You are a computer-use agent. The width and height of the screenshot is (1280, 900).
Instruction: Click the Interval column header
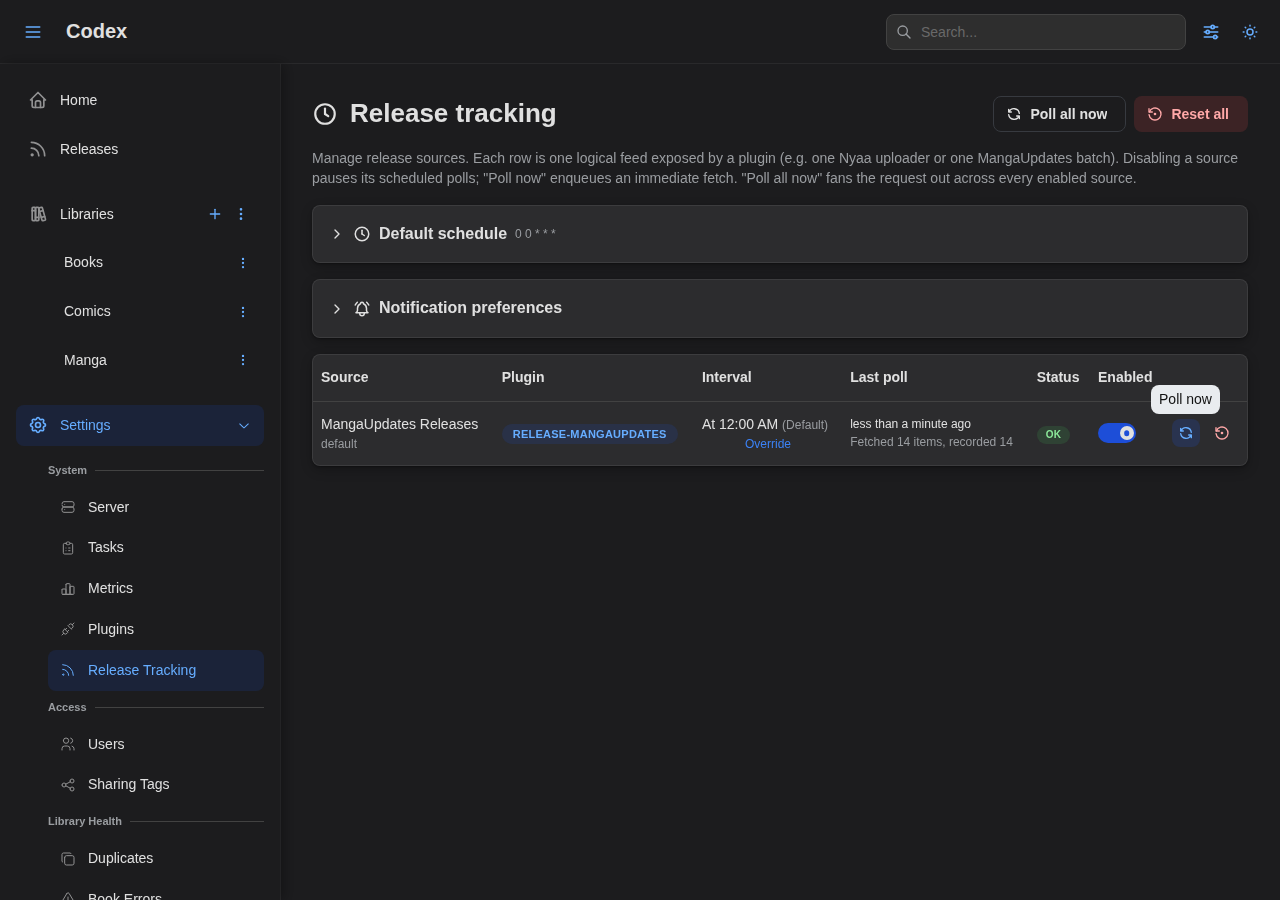click(727, 377)
